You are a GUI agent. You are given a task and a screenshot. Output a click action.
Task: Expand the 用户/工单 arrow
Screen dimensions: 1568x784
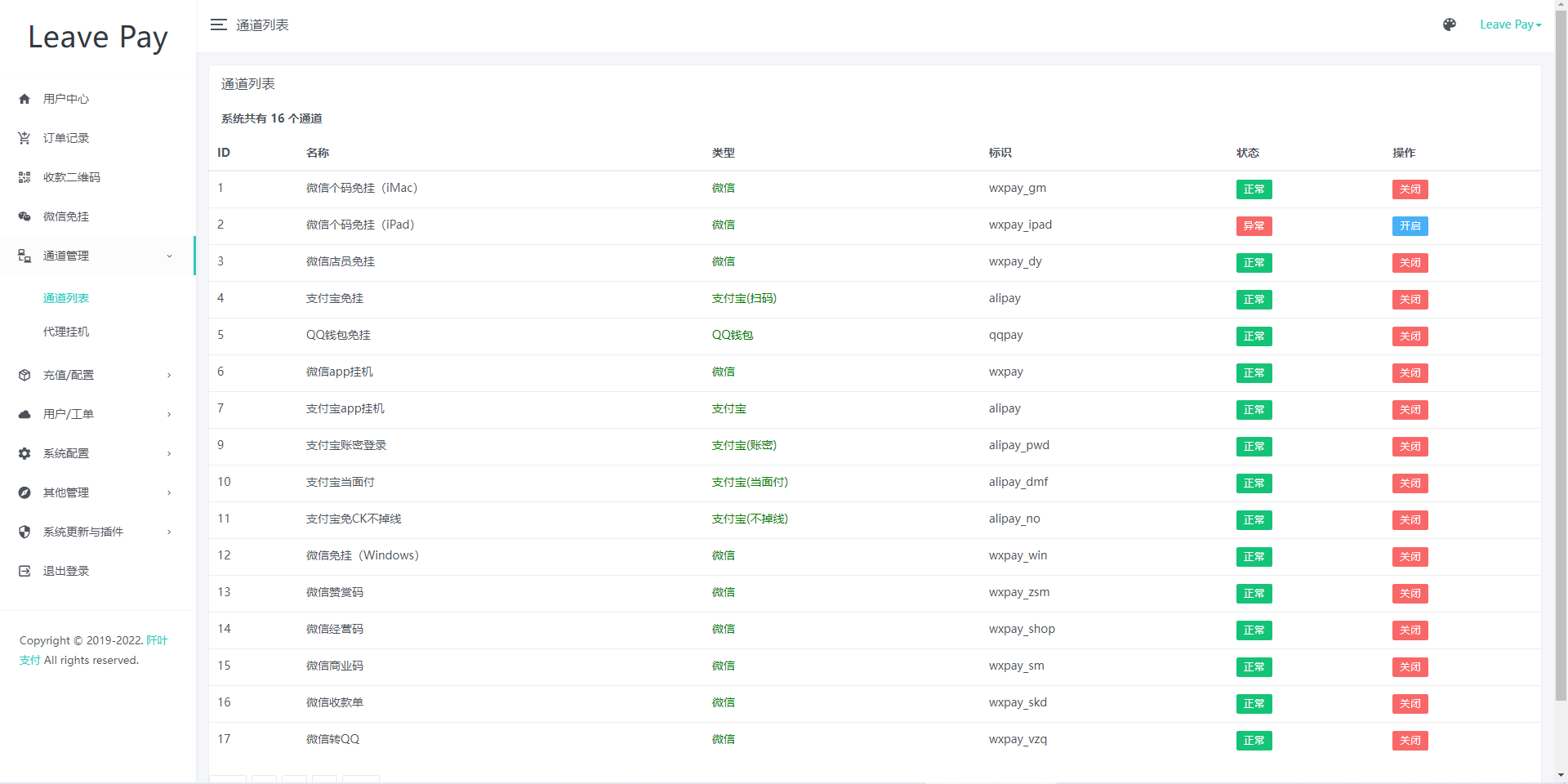click(169, 414)
